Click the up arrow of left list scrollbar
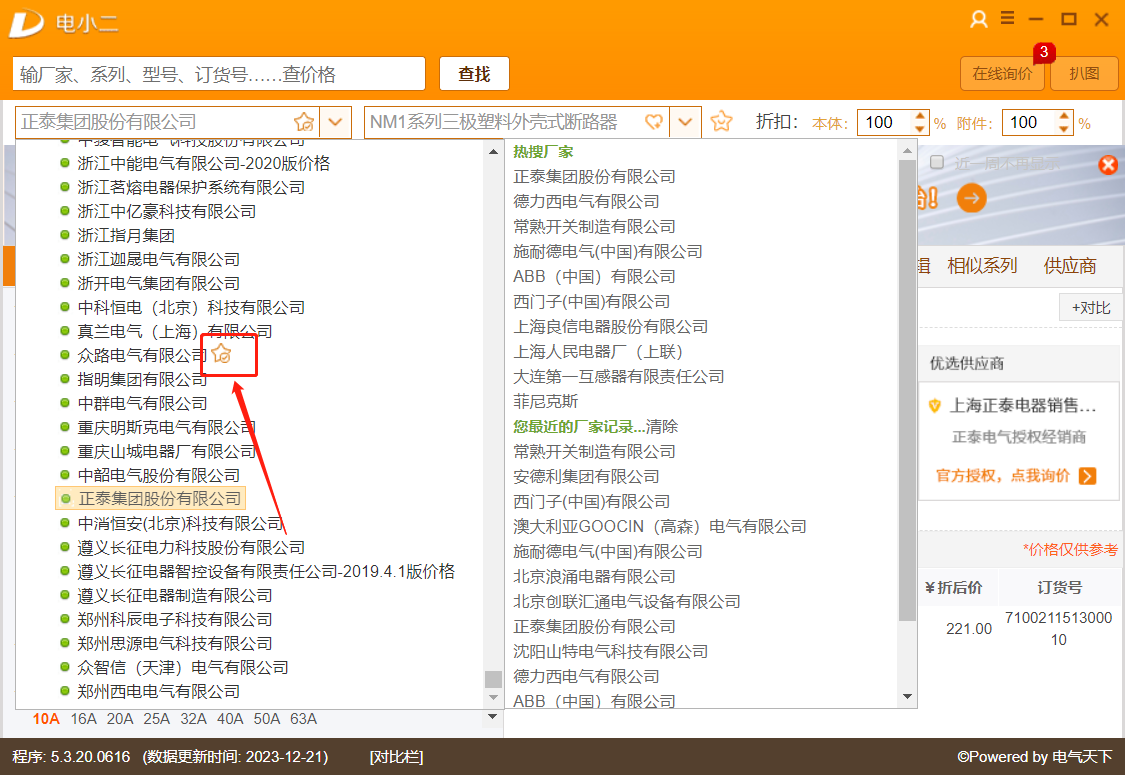This screenshot has width=1125, height=775. tap(493, 151)
